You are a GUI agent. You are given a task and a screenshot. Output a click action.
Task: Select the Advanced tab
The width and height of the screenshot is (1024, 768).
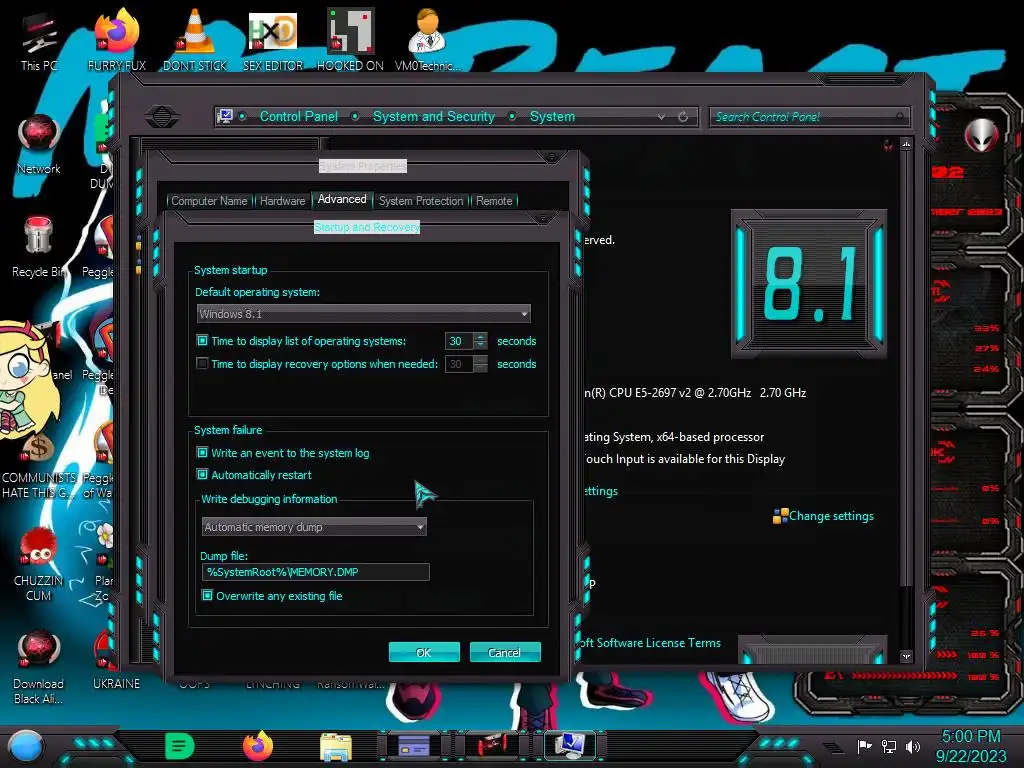[342, 199]
